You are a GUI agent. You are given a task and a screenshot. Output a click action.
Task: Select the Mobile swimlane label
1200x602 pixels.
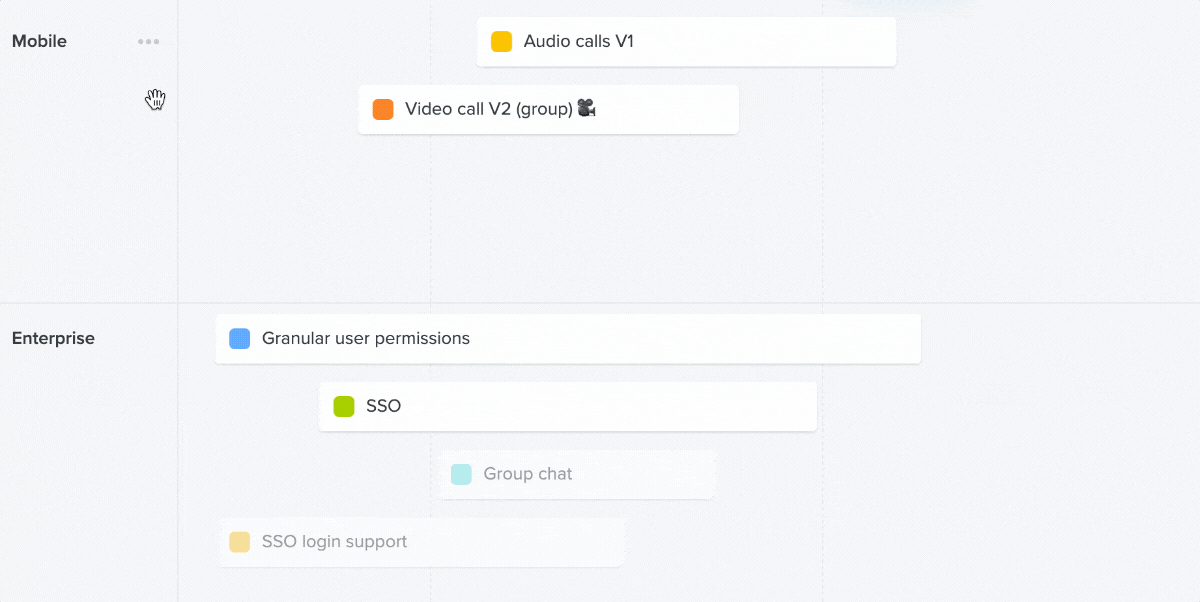pyautogui.click(x=39, y=42)
